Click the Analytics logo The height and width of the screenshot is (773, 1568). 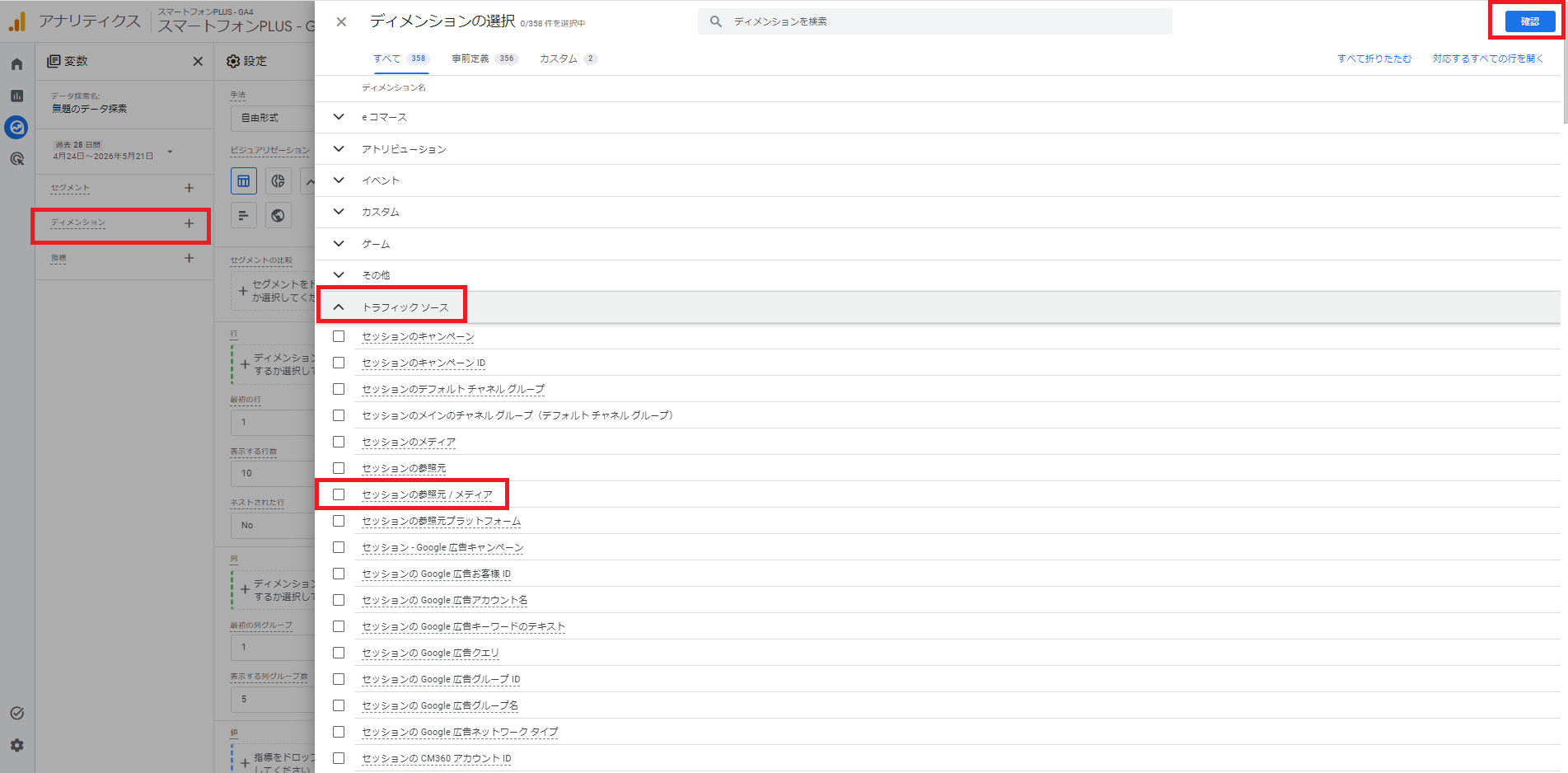point(17,21)
